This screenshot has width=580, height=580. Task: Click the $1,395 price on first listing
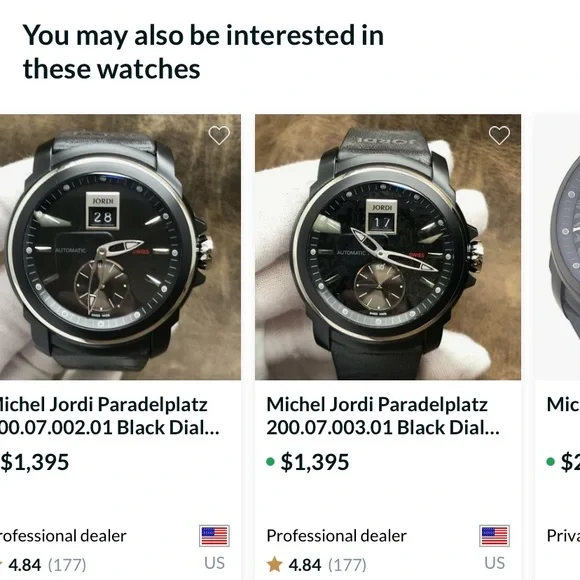(34, 462)
